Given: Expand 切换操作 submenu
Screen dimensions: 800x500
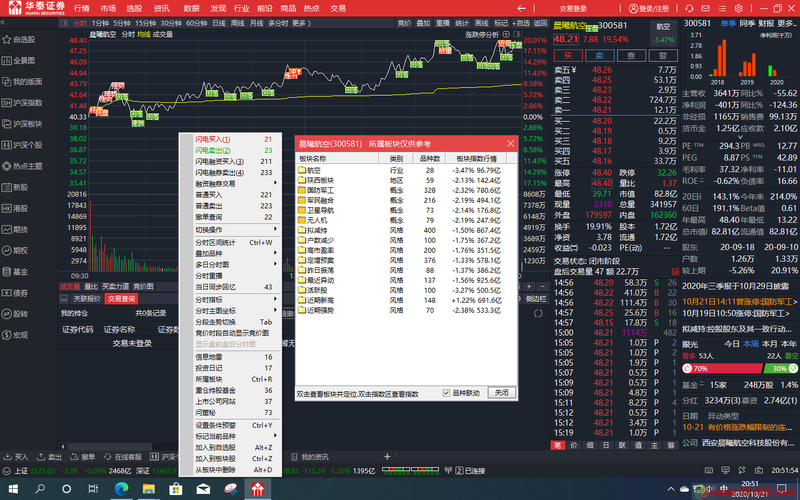Looking at the screenshot, I should (233, 230).
